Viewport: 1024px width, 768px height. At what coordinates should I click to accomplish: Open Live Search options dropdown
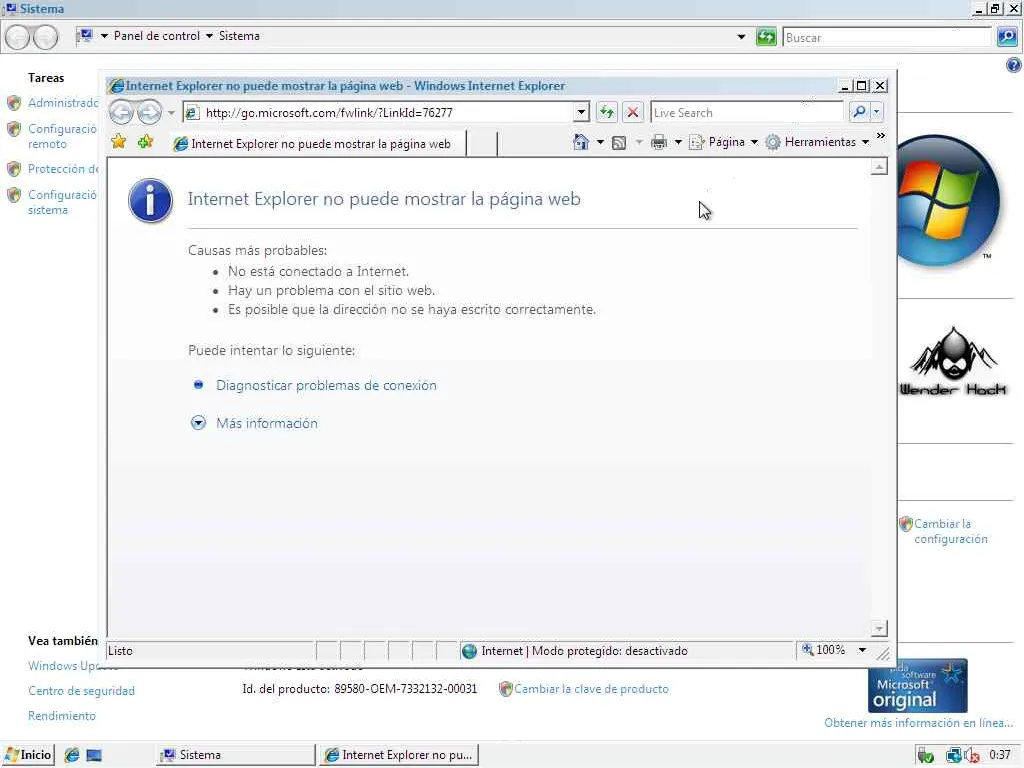coord(877,112)
